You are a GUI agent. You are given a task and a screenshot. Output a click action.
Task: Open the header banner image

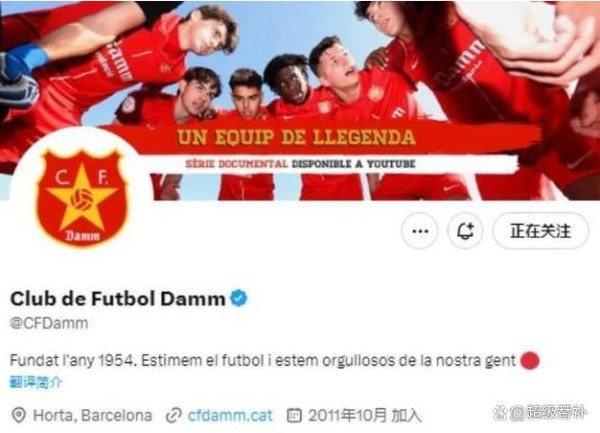300,100
